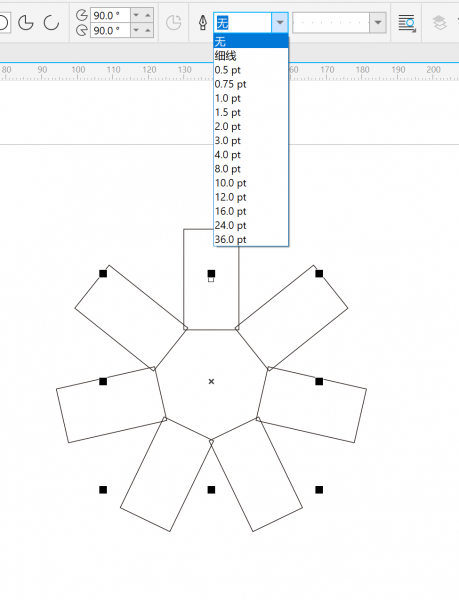Select 10.0 pt outline width
The image size is (459, 600).
251,183
